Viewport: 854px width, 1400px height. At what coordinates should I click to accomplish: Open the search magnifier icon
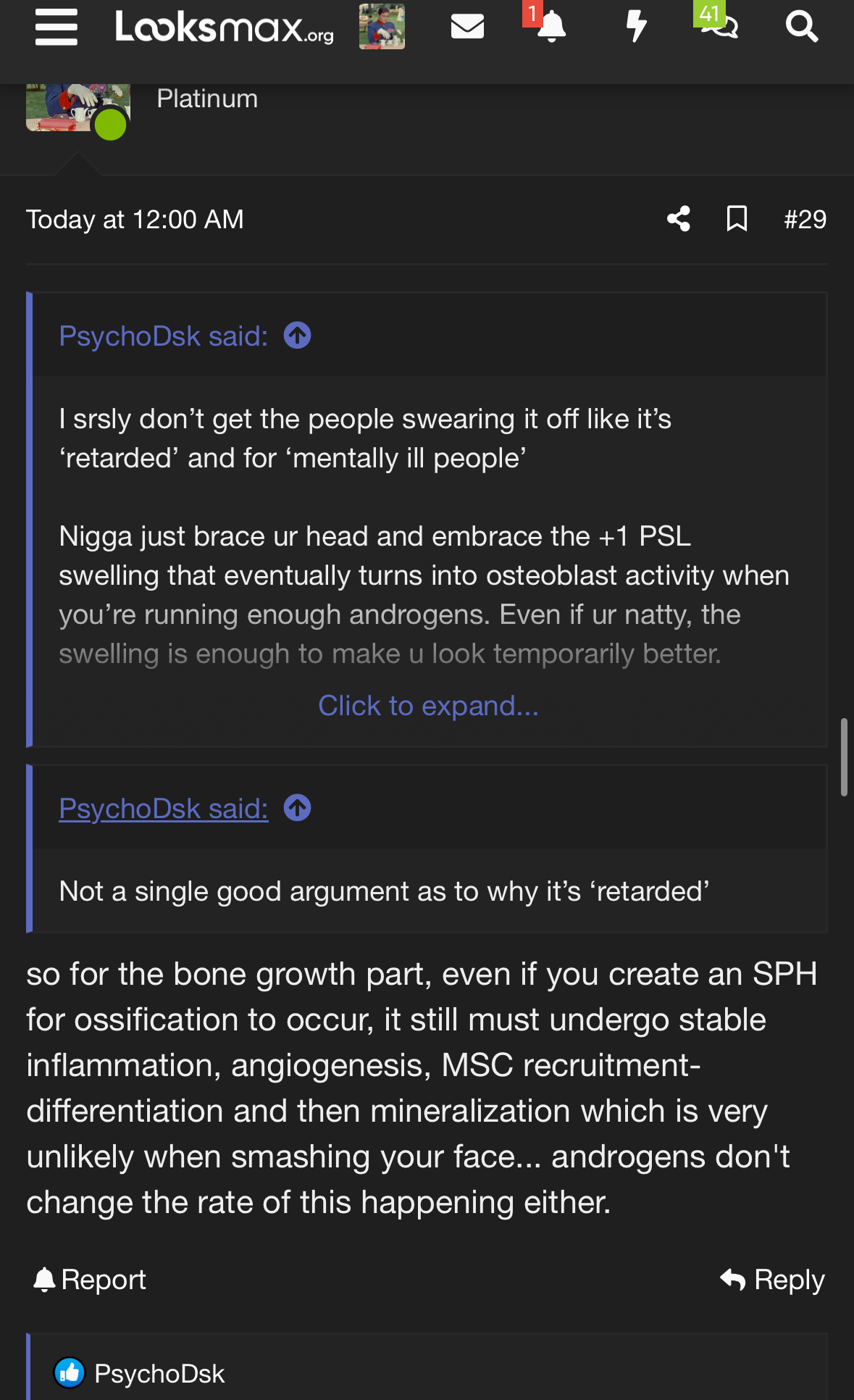click(x=802, y=27)
